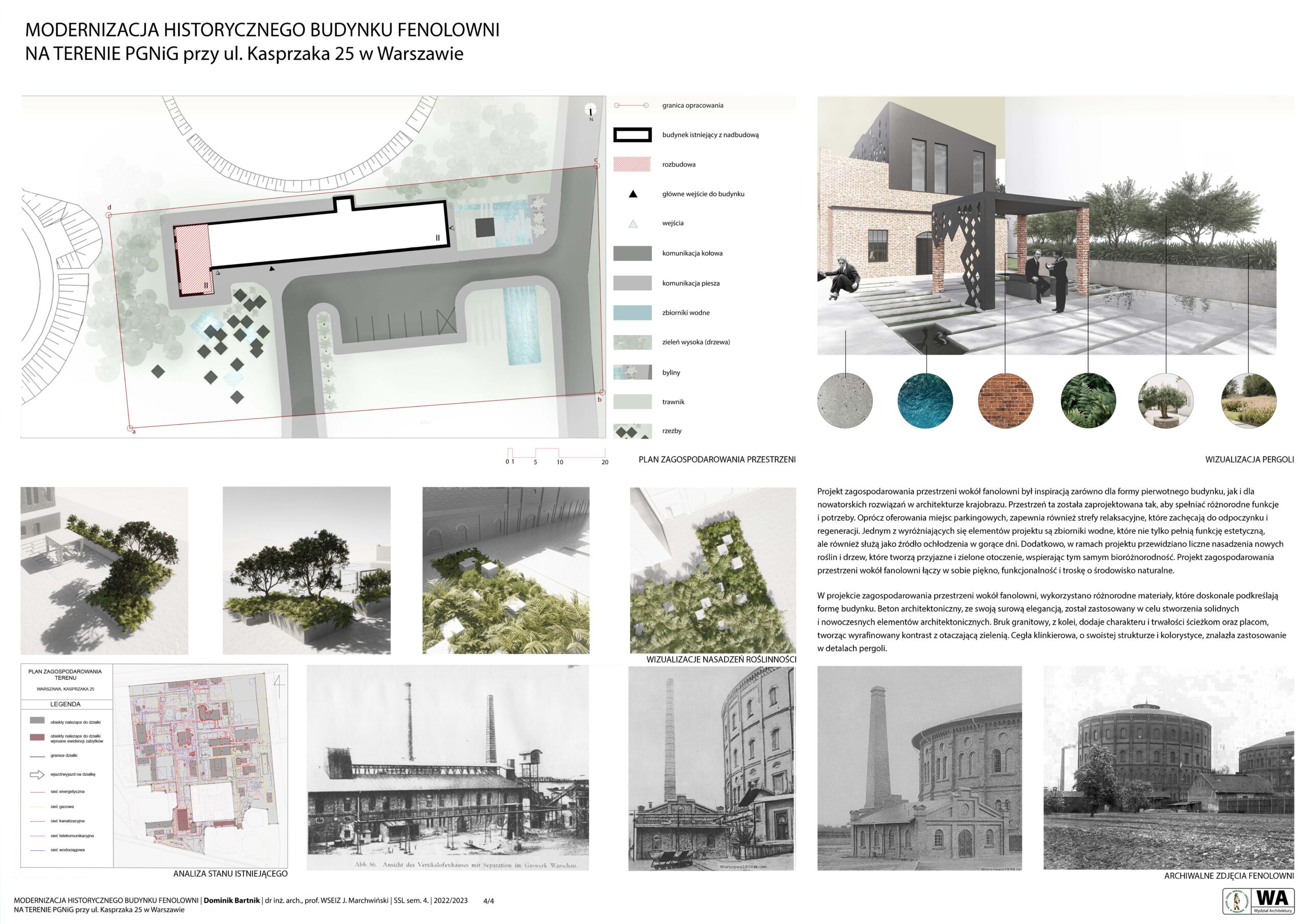
Task: Click the 'WIZUALIZACJE NASADZEŃ ROŚLINNOŚCI' caption
Action: pos(721,660)
